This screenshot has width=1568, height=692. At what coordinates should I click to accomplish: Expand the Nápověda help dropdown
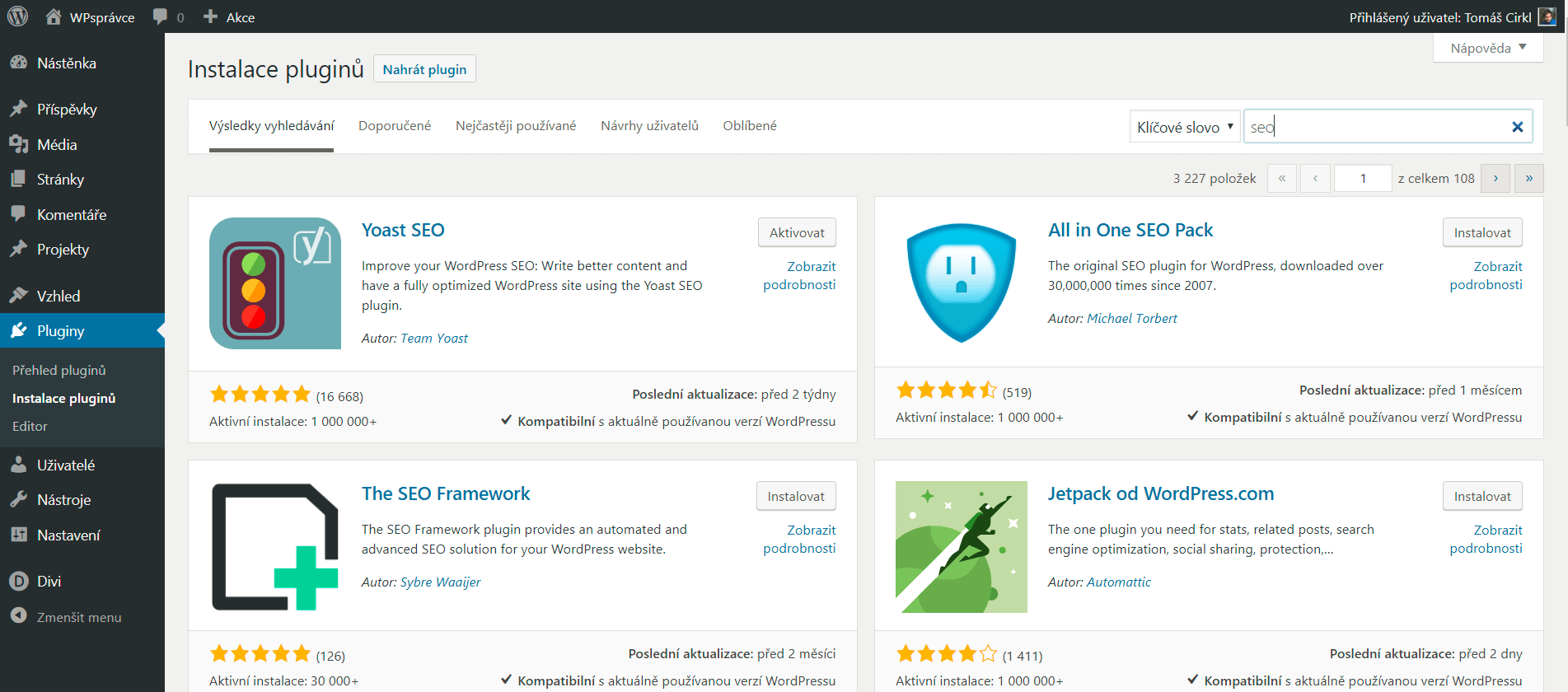pos(1488,48)
